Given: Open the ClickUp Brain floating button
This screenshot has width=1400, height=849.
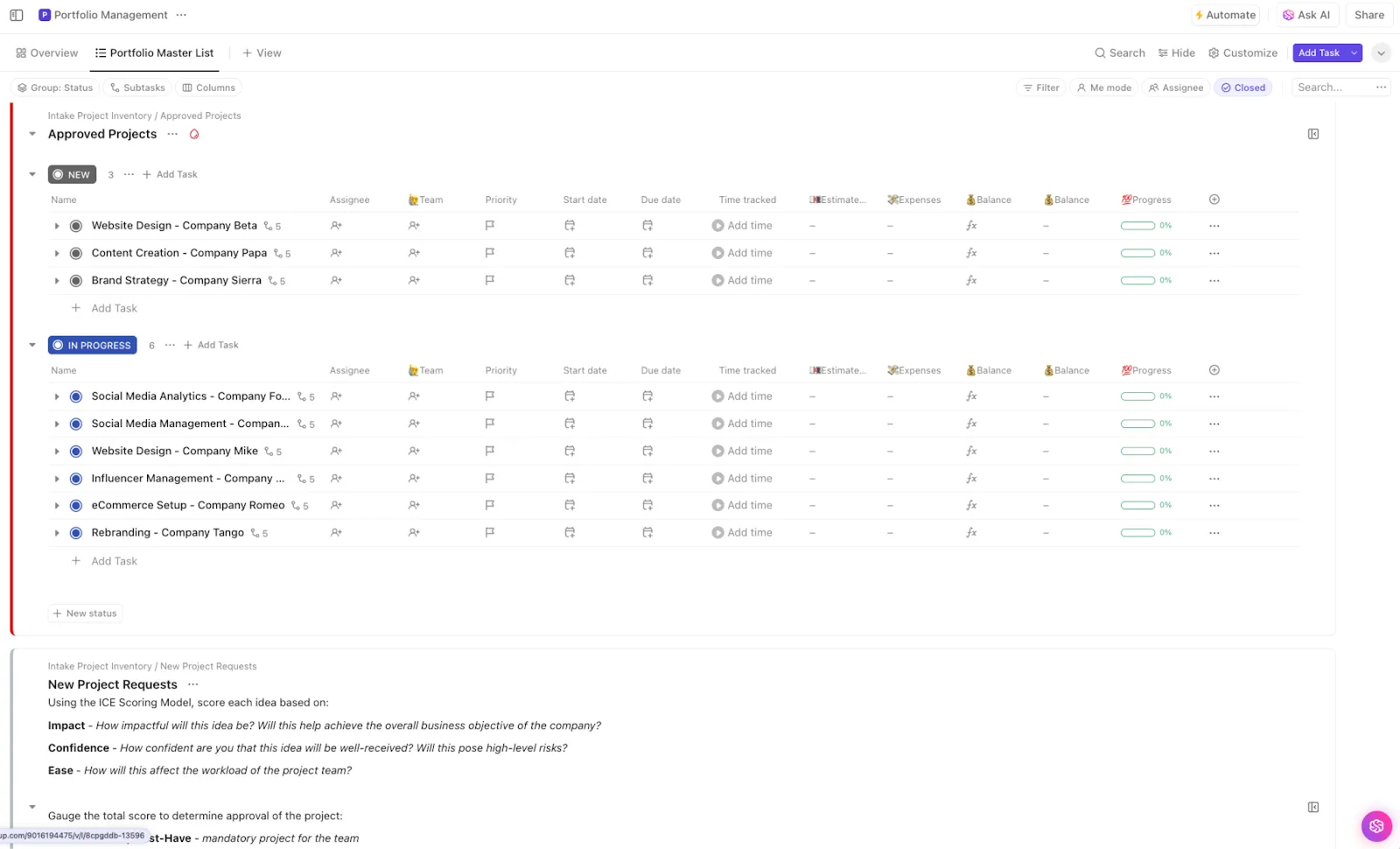Looking at the screenshot, I should (x=1376, y=825).
